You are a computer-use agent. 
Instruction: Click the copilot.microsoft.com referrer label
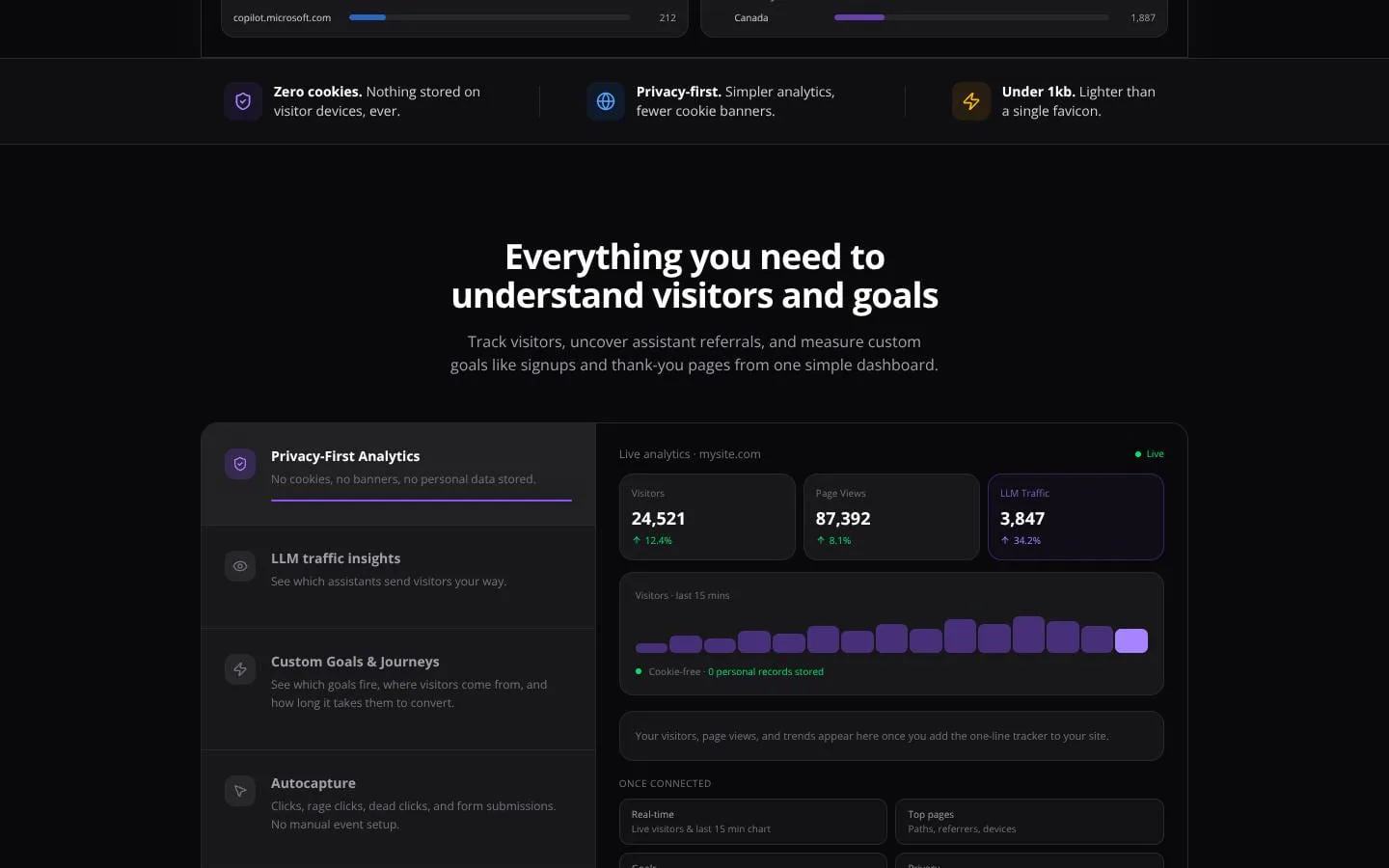[x=282, y=17]
